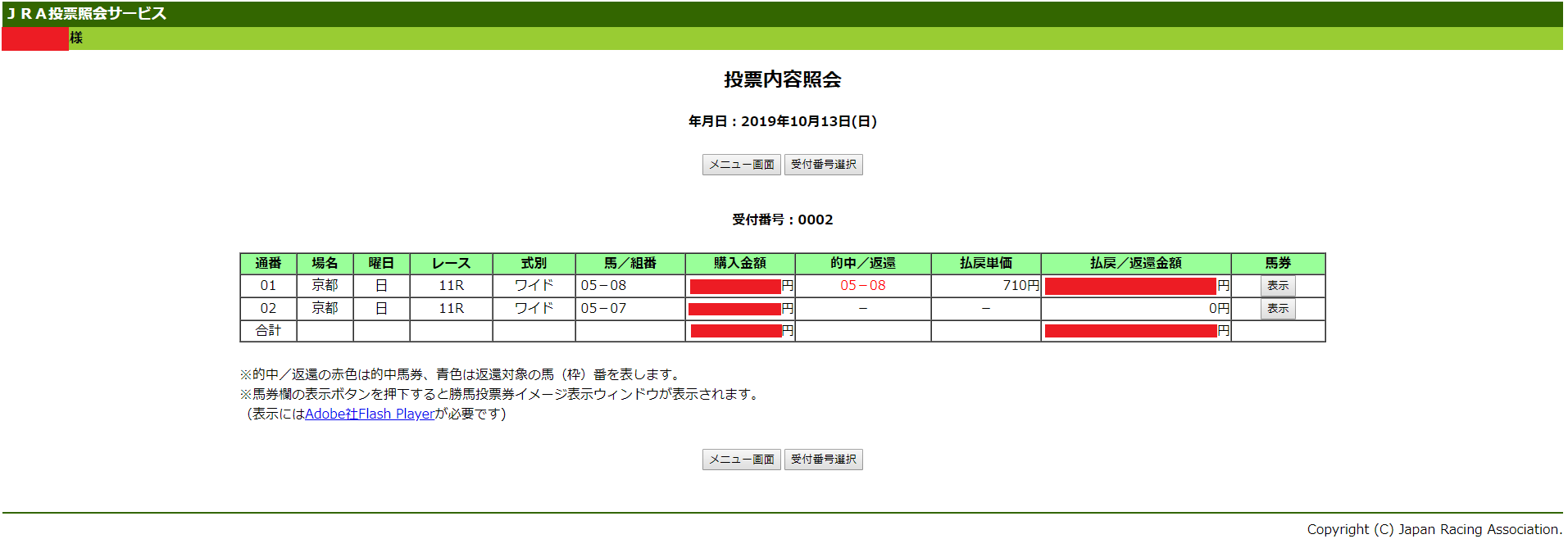Select the 馬券 column header
The image size is (1568, 548).
tap(1278, 263)
